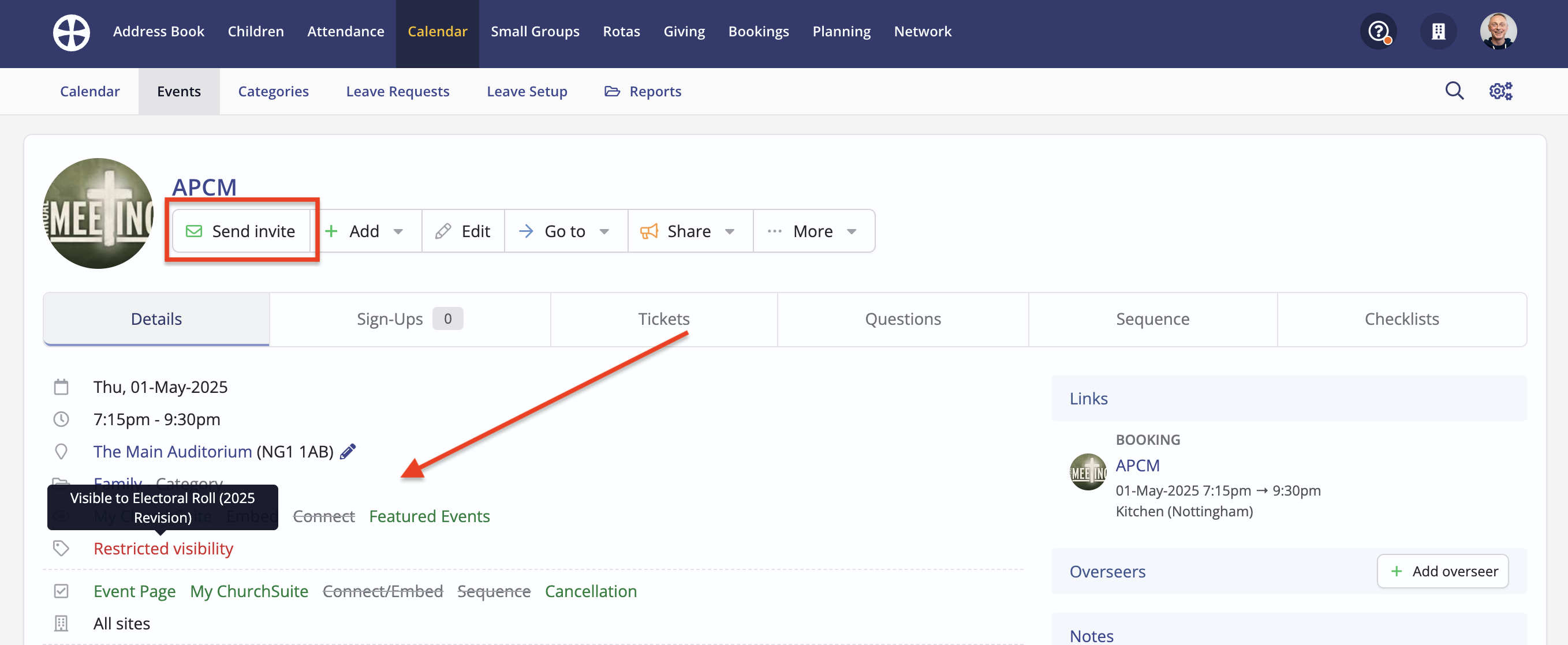1568x645 pixels.
Task: Click the clock icon beside 7:15pm
Action: (x=61, y=419)
